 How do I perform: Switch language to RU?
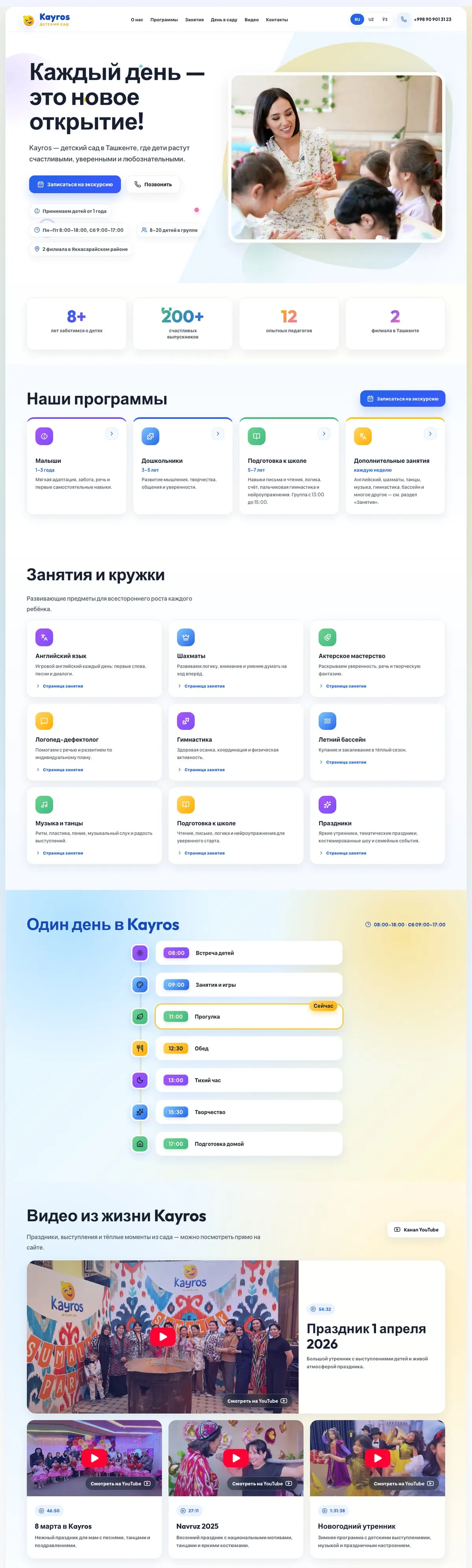(x=357, y=19)
